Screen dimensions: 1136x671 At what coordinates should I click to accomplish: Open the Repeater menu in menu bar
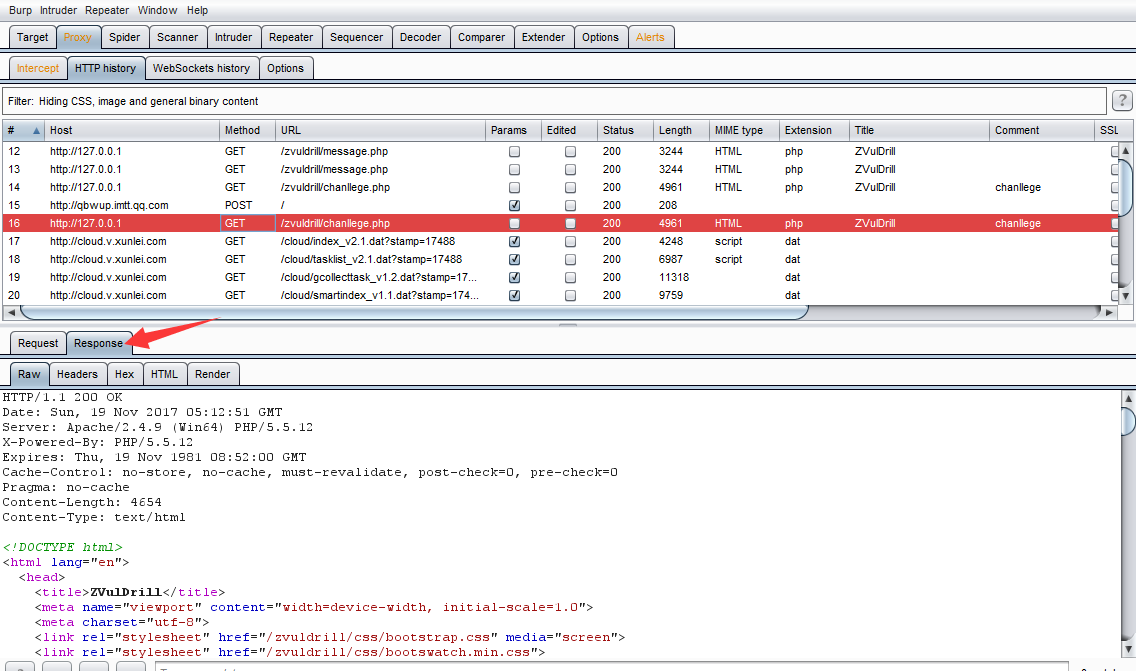[106, 10]
